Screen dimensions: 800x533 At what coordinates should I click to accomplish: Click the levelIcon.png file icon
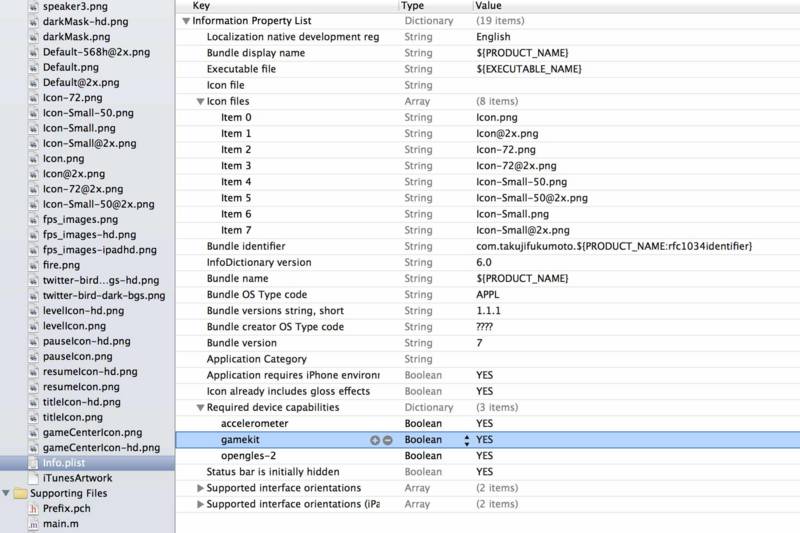click(x=33, y=326)
